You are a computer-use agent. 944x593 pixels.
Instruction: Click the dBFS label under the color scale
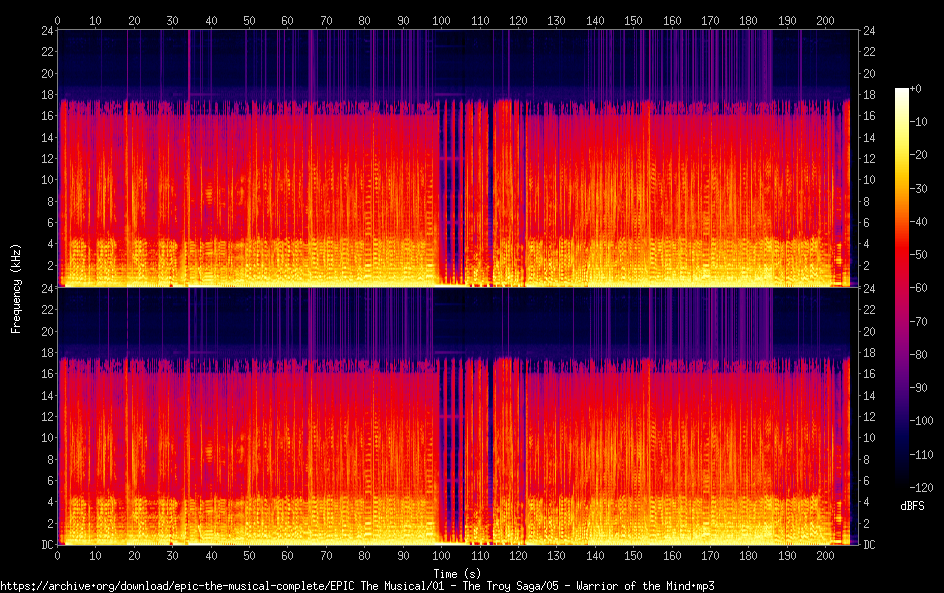click(x=912, y=507)
